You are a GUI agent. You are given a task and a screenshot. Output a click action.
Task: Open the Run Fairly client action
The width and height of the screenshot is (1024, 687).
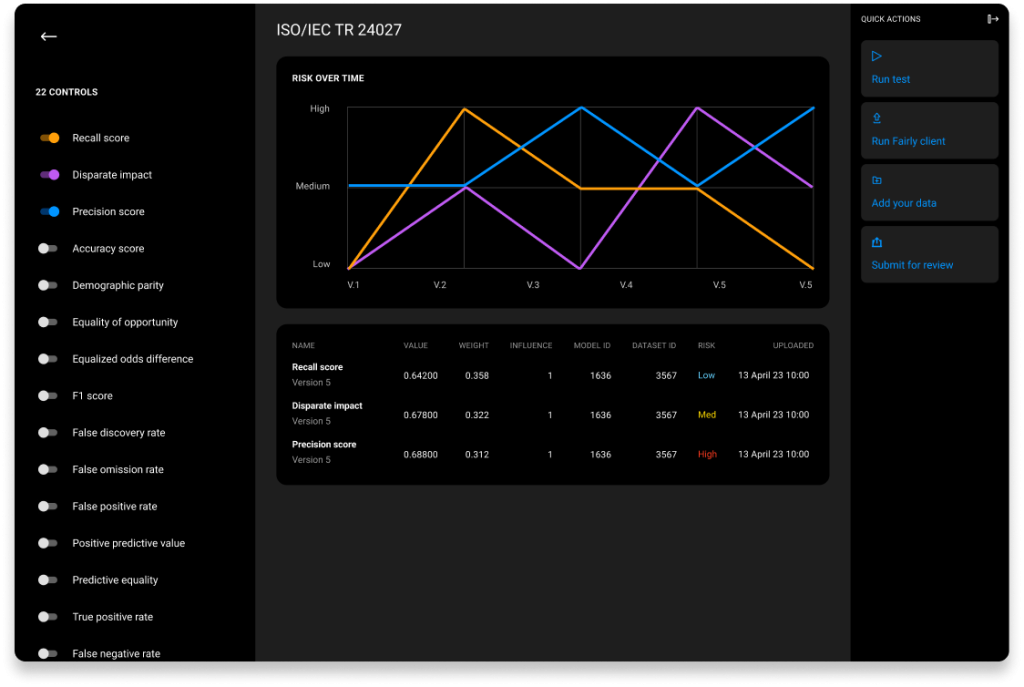point(929,130)
